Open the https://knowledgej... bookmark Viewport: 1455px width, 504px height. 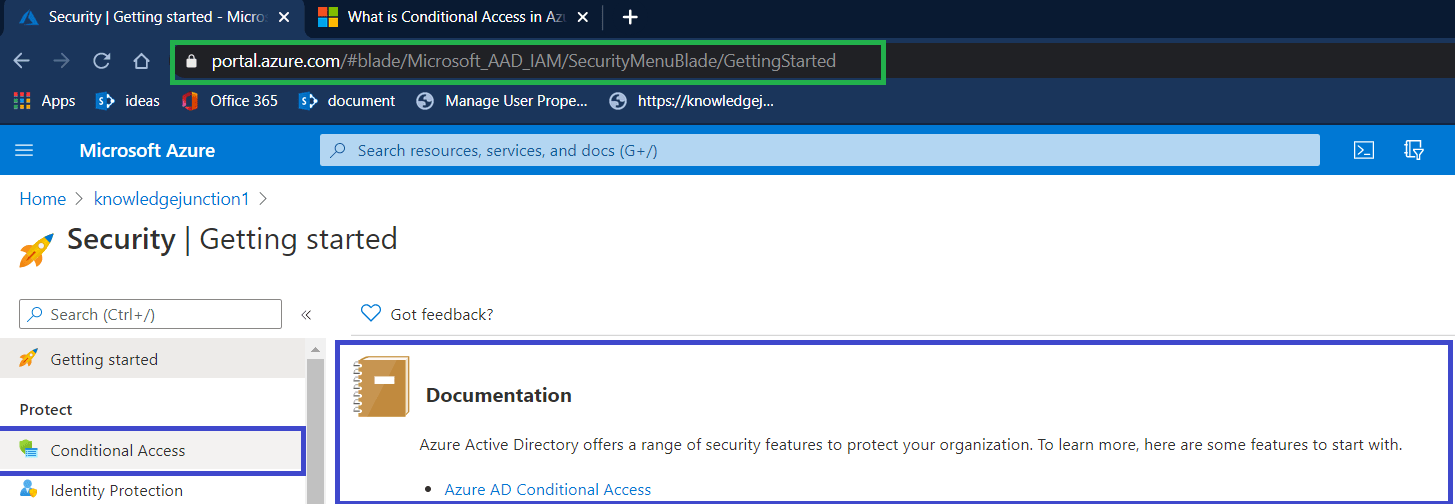pyautogui.click(x=692, y=101)
